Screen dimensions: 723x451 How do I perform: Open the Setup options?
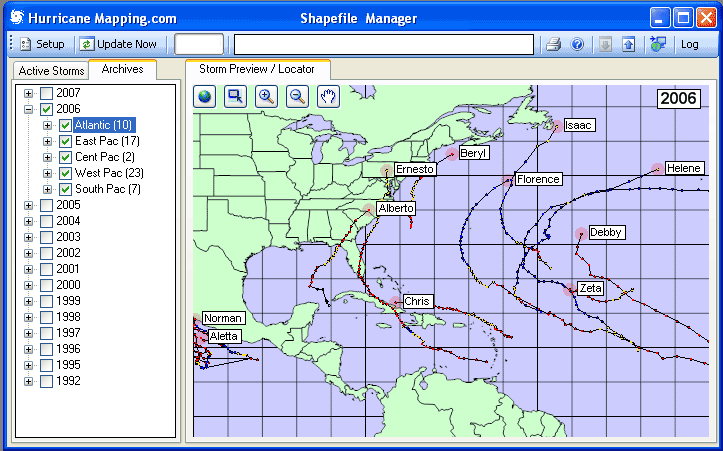[42, 44]
